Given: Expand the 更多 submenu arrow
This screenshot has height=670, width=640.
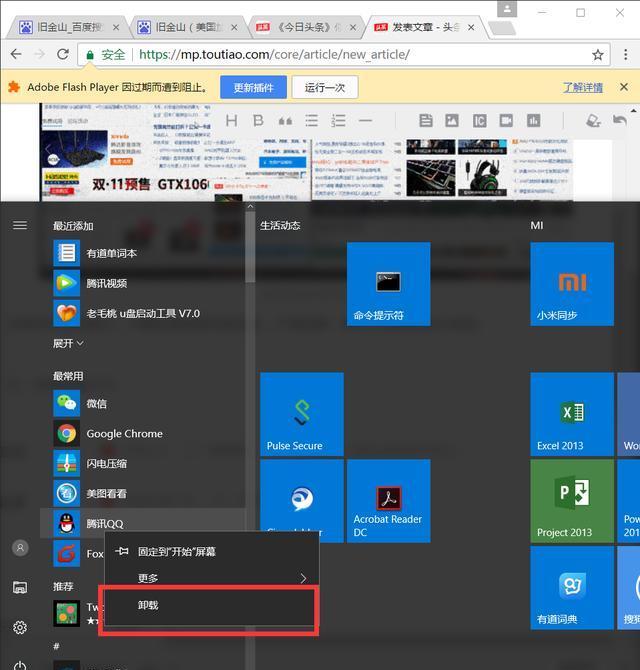Looking at the screenshot, I should point(303,579).
